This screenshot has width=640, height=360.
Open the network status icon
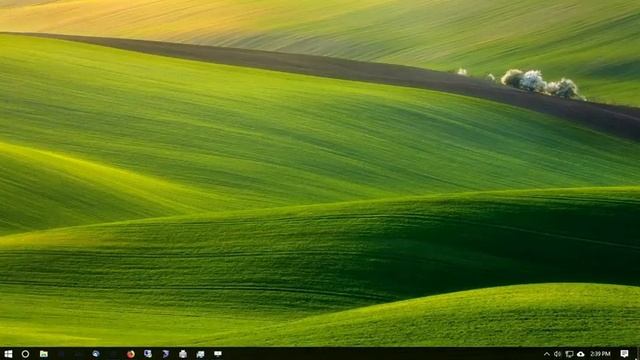(569, 354)
